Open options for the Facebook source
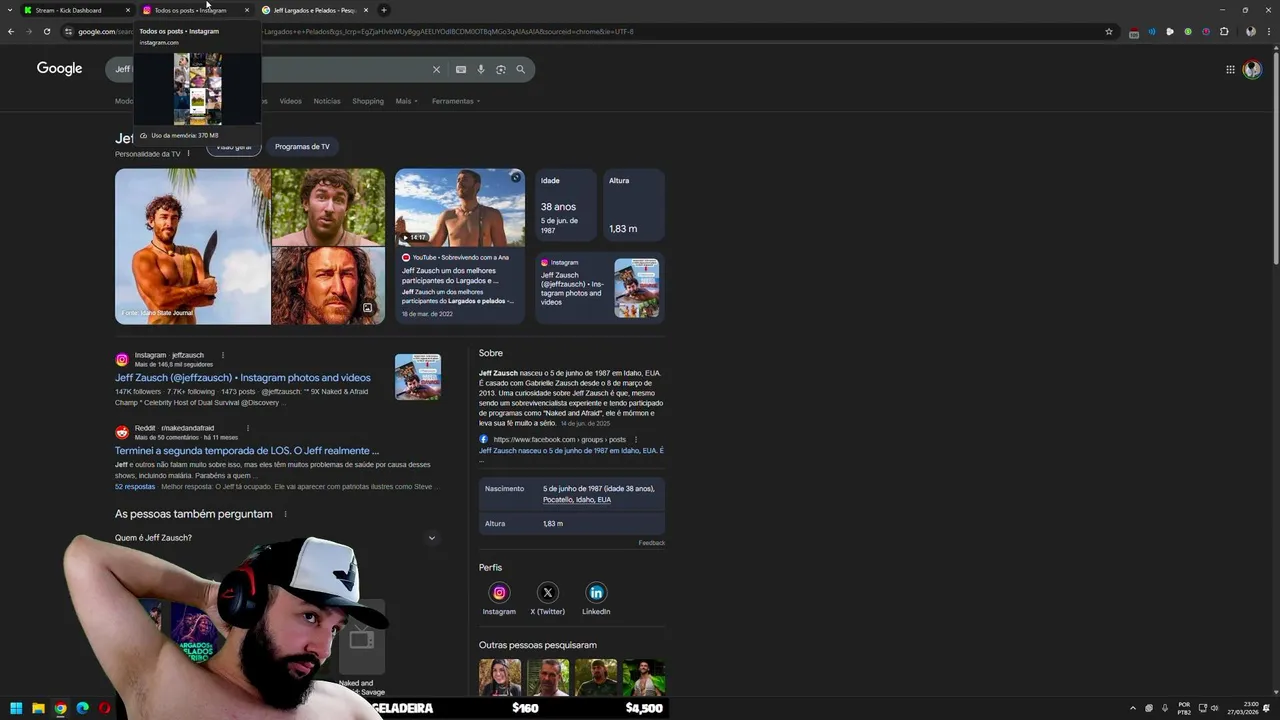Viewport: 1280px width, 720px height. (x=635, y=439)
